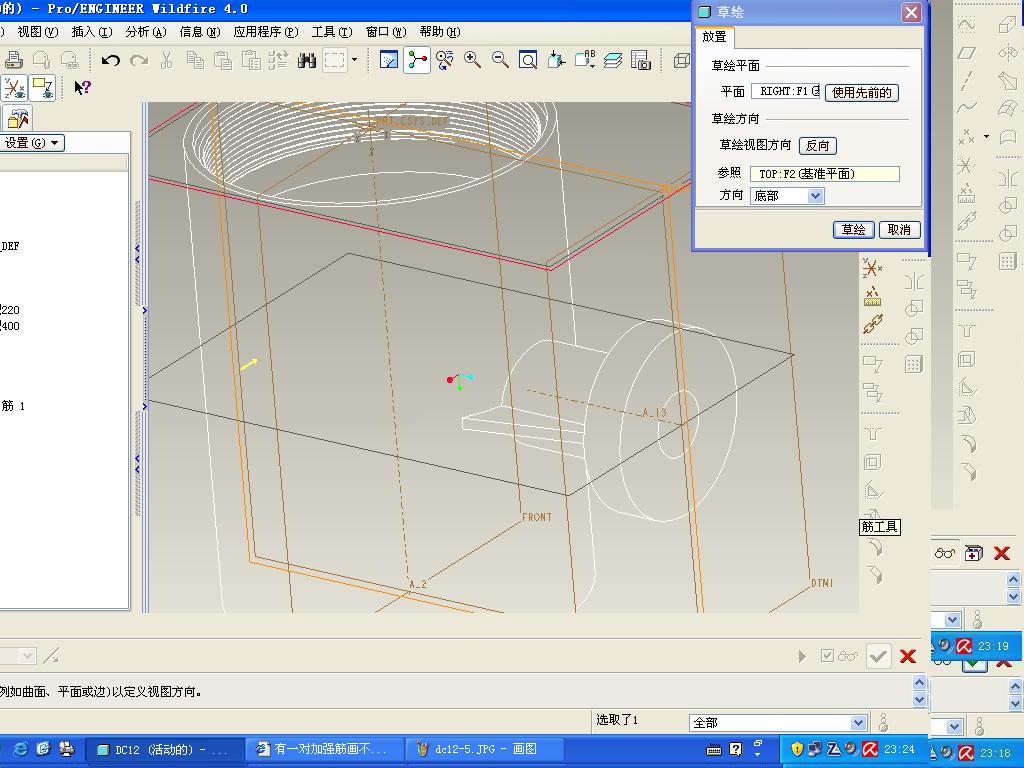This screenshot has height=768, width=1024.
Task: Open the binoculars search tool
Action: click(306, 61)
